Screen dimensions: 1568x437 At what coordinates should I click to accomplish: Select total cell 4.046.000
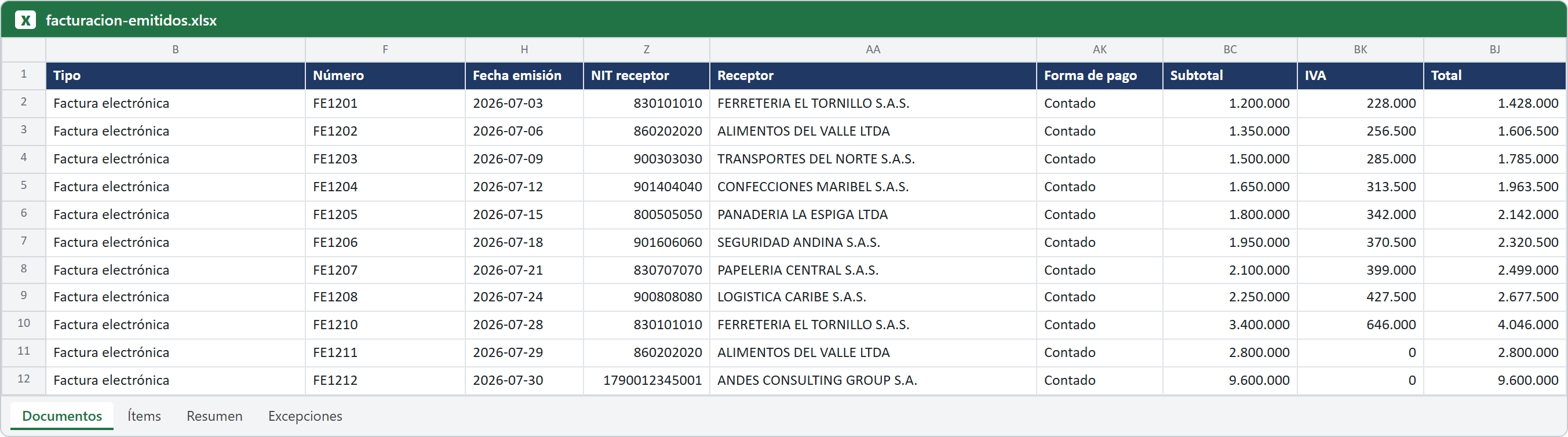coord(1494,325)
